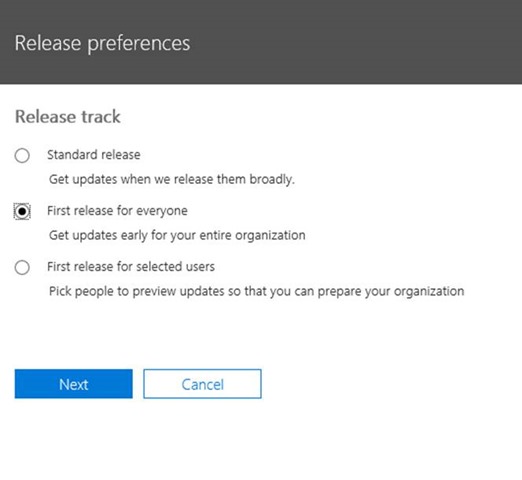Choose the First release for everyone radio button

pos(22,211)
